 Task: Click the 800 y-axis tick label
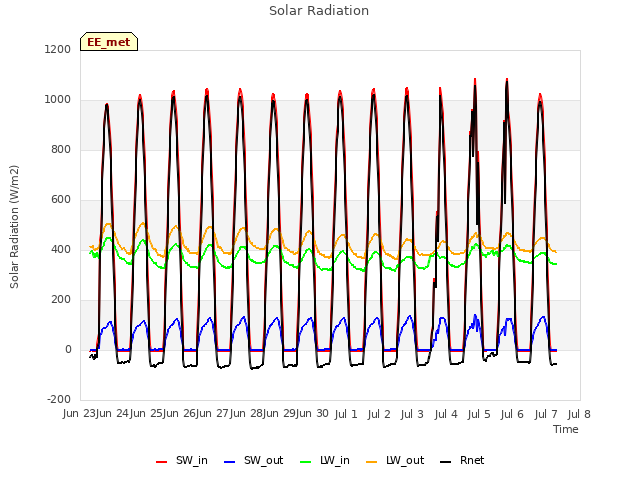click(61, 149)
